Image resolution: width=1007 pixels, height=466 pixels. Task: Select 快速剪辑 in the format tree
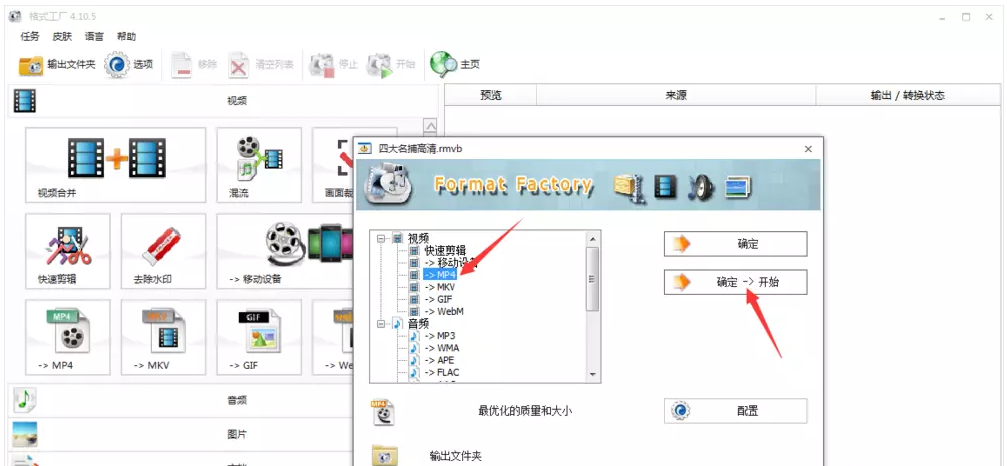[x=445, y=250]
